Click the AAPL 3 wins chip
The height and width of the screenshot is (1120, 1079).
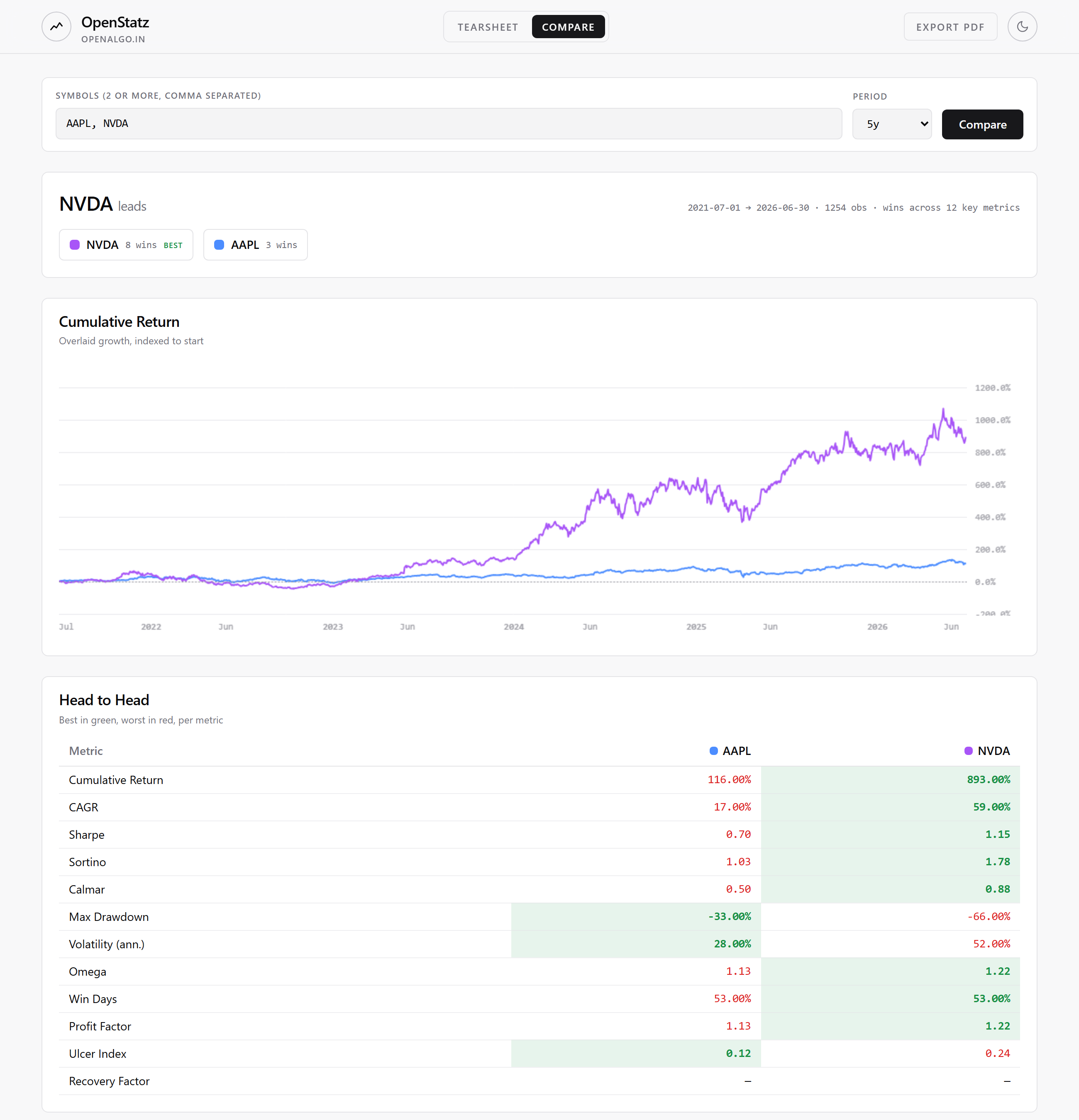point(255,245)
